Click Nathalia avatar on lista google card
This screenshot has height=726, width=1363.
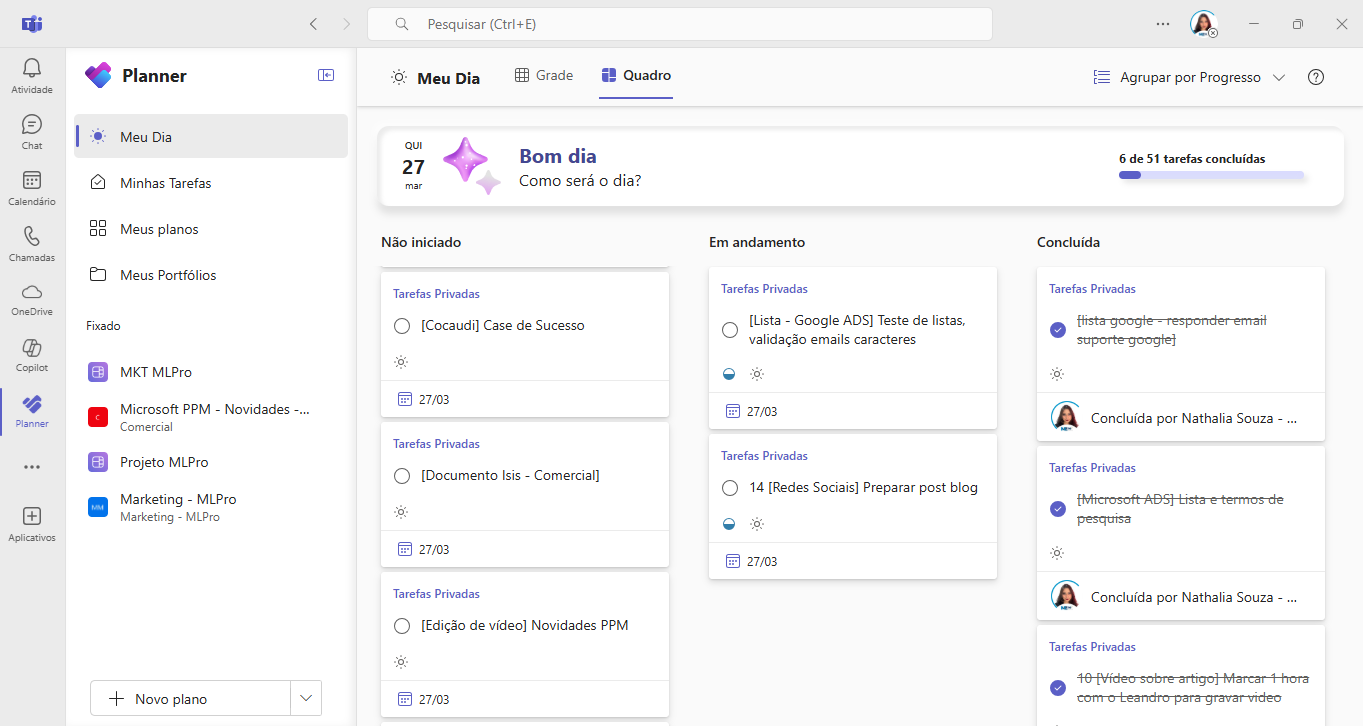click(x=1065, y=417)
